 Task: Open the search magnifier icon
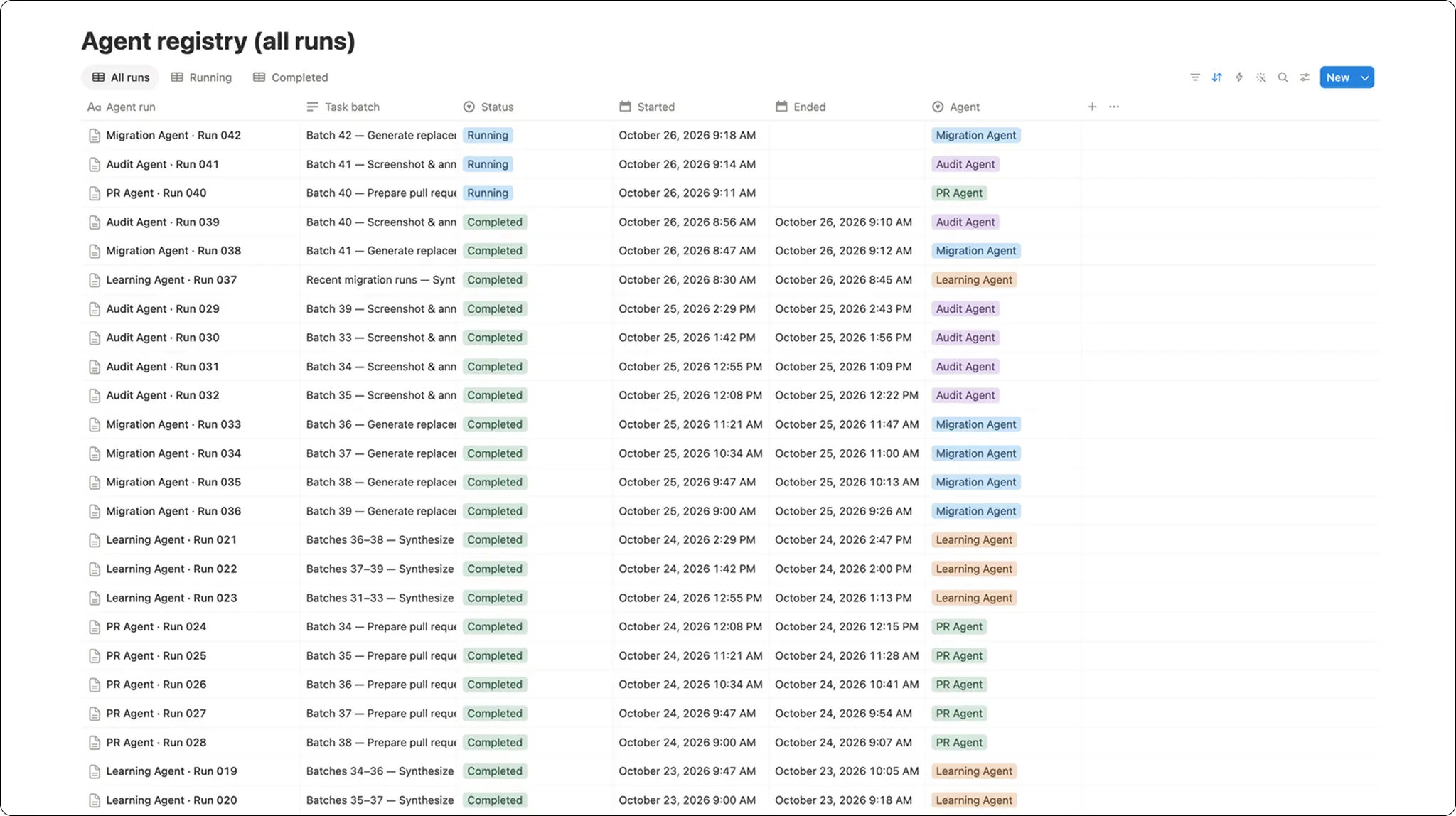[x=1283, y=77]
